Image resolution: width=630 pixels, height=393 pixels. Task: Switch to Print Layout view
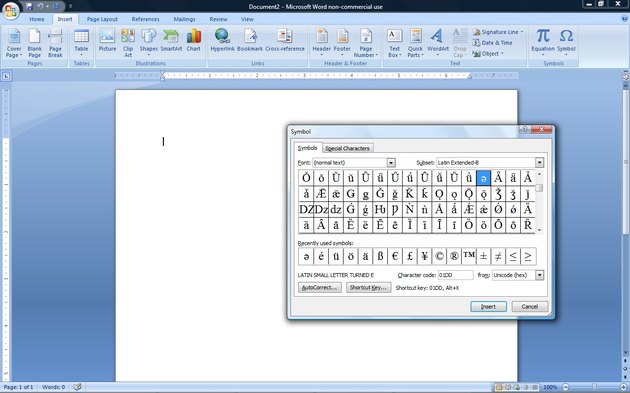[x=499, y=387]
